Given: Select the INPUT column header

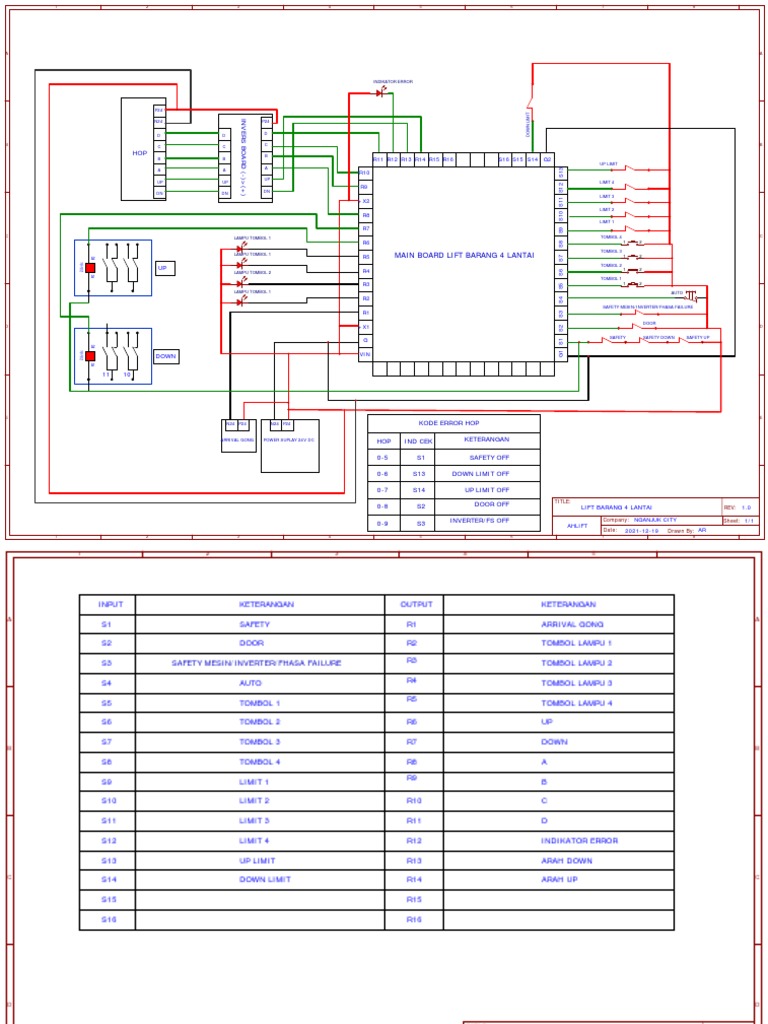Looking at the screenshot, I should [x=107, y=604].
